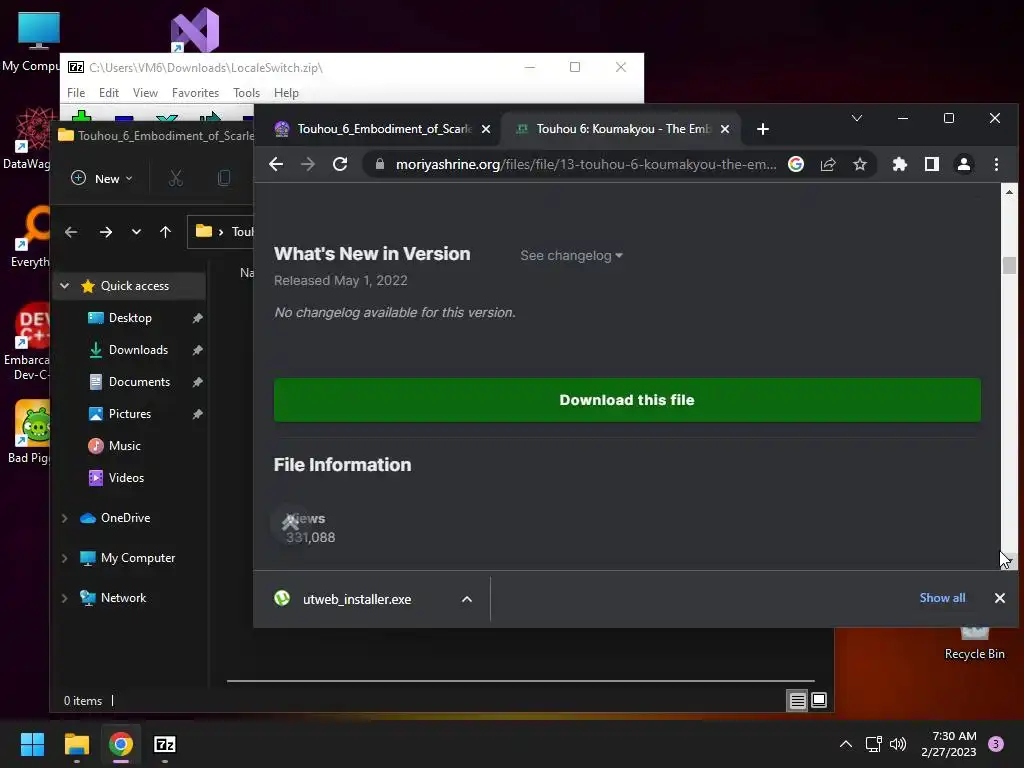Expand utweb_installer.exe download options arrow
This screenshot has height=768, width=1024.
(467, 599)
